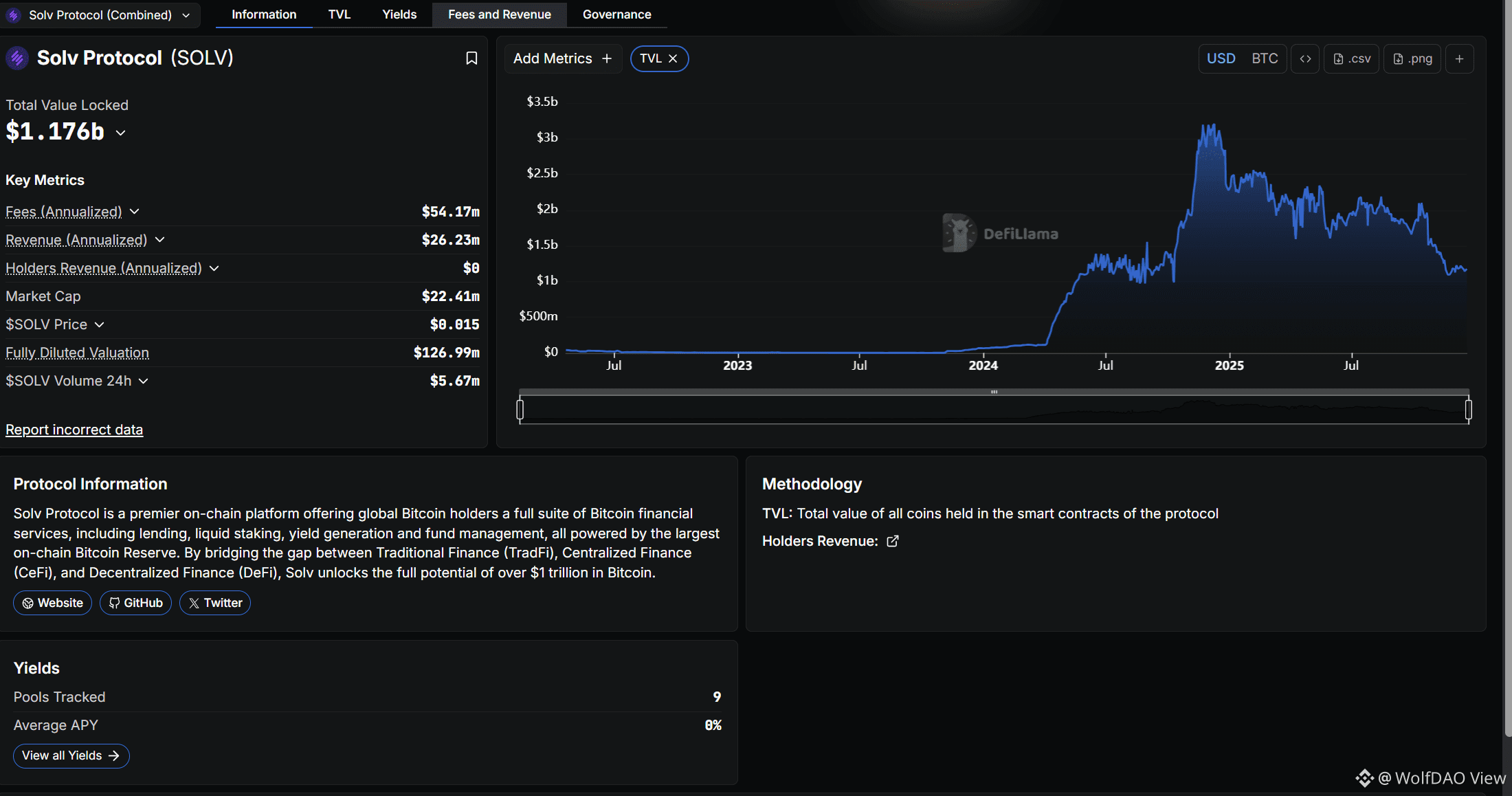Screen dimensions: 1512x796
Task: Click the plus icon next to .png
Action: [x=1459, y=59]
